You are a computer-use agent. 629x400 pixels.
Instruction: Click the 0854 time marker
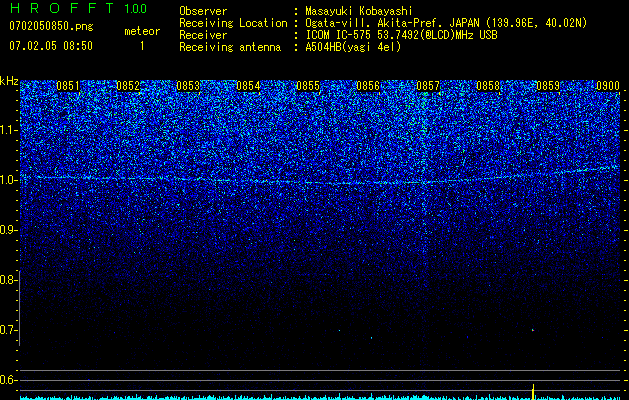pos(248,86)
